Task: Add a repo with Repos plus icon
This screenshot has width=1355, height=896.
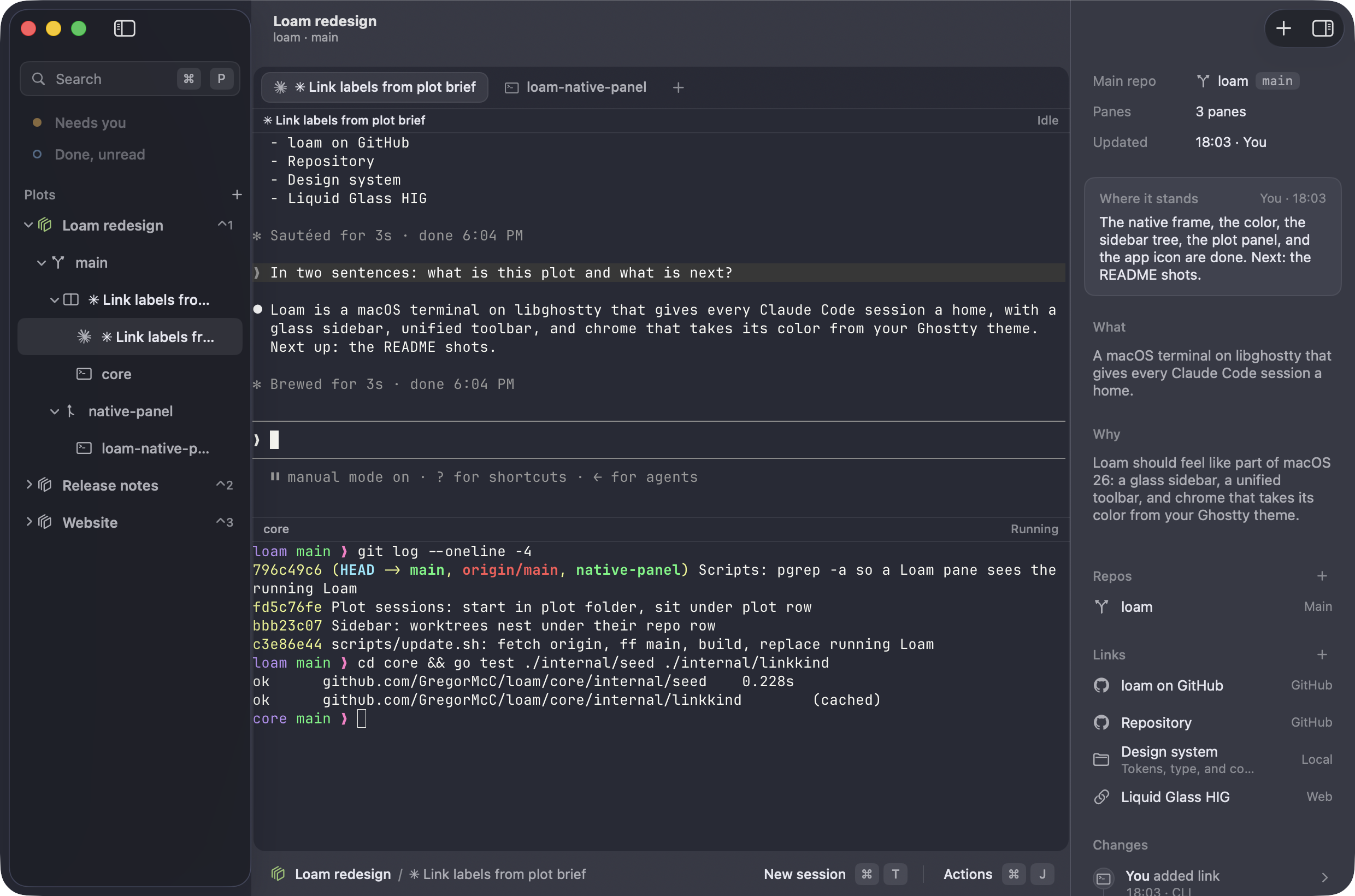Action: tap(1322, 576)
